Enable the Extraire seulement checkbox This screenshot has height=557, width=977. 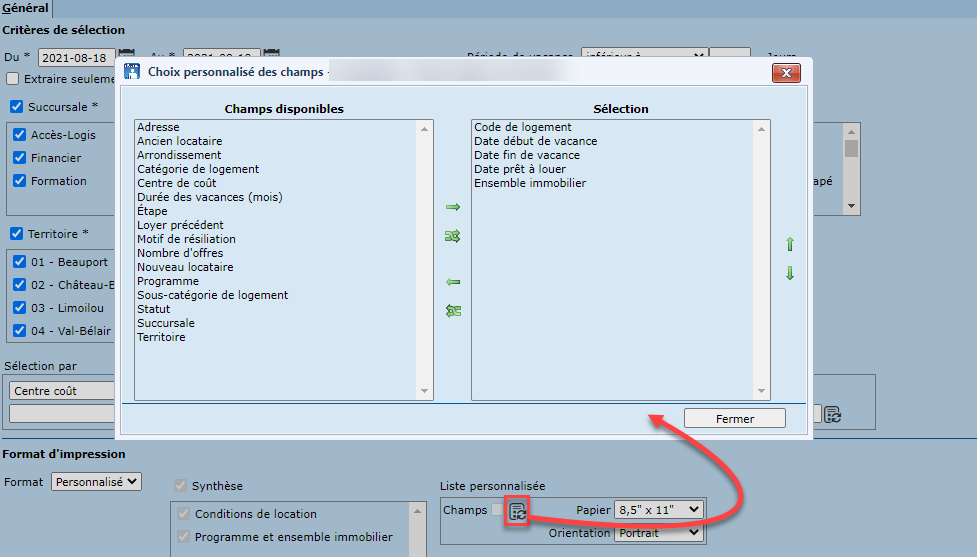click(x=13, y=79)
